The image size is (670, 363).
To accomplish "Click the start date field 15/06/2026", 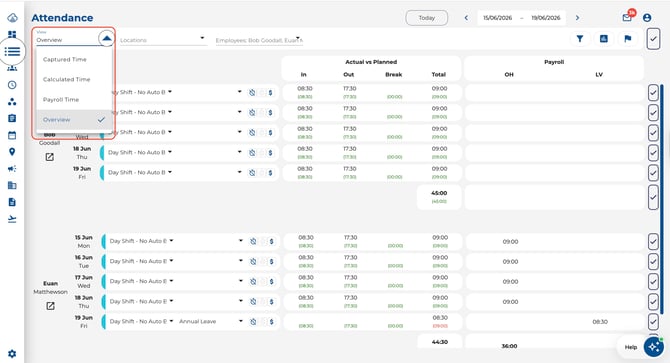I will 497,18.
